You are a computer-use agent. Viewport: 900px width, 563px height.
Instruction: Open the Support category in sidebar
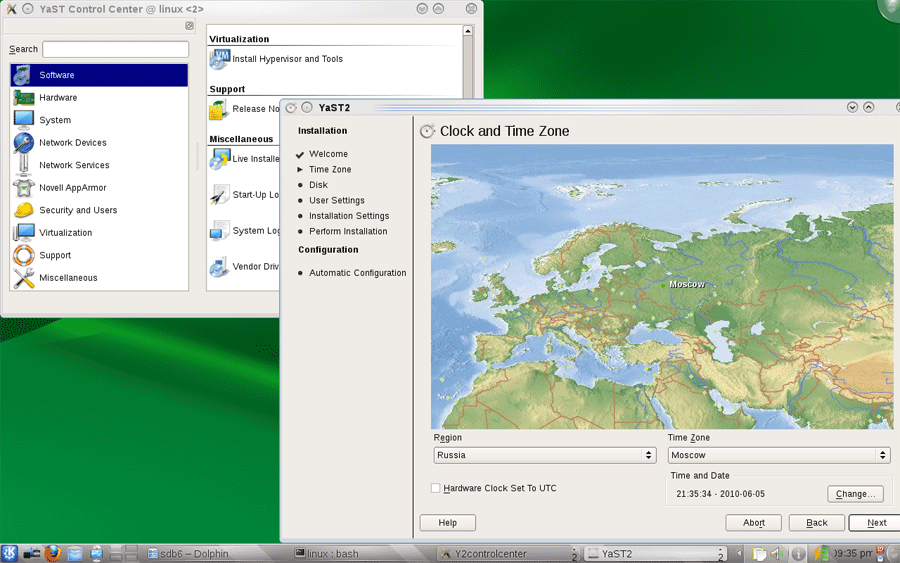pos(99,255)
